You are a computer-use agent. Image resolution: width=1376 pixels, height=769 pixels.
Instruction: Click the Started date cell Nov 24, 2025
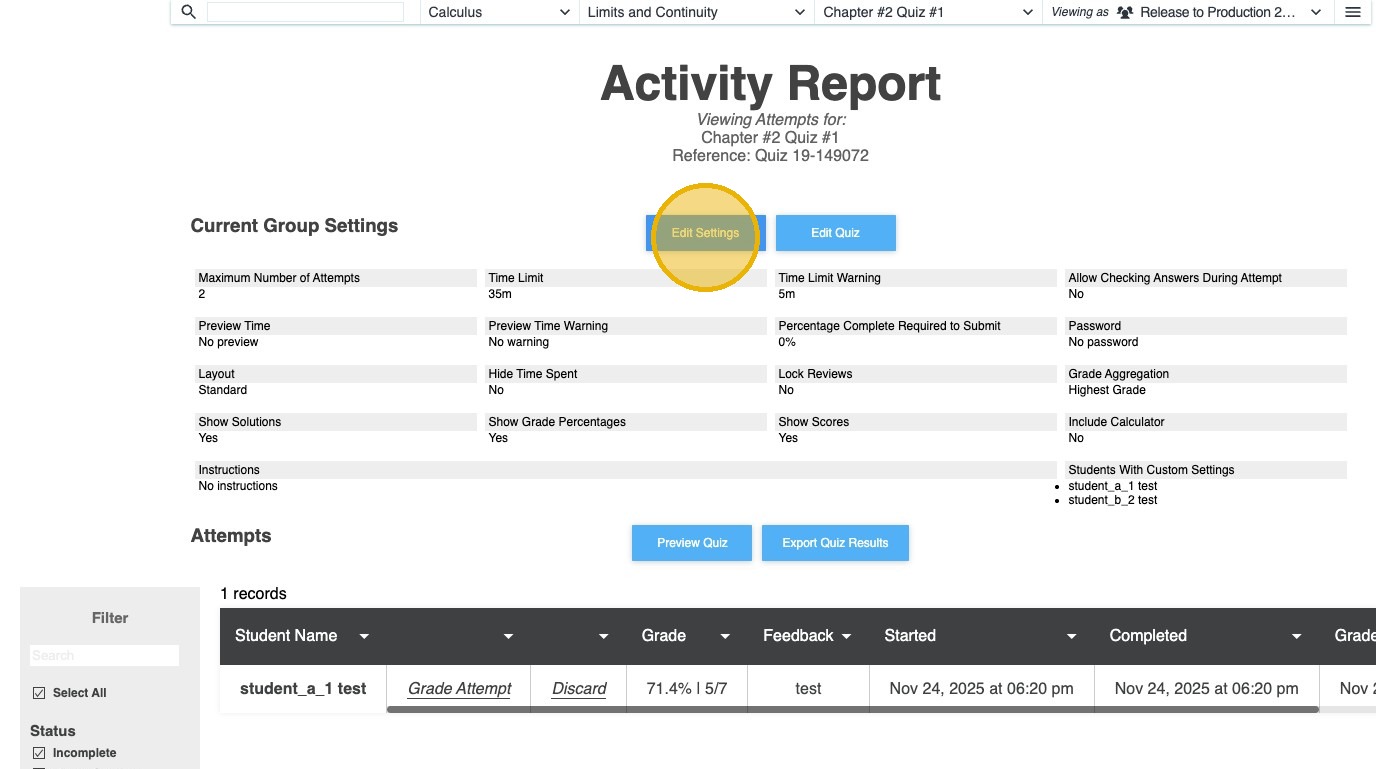[x=981, y=689]
